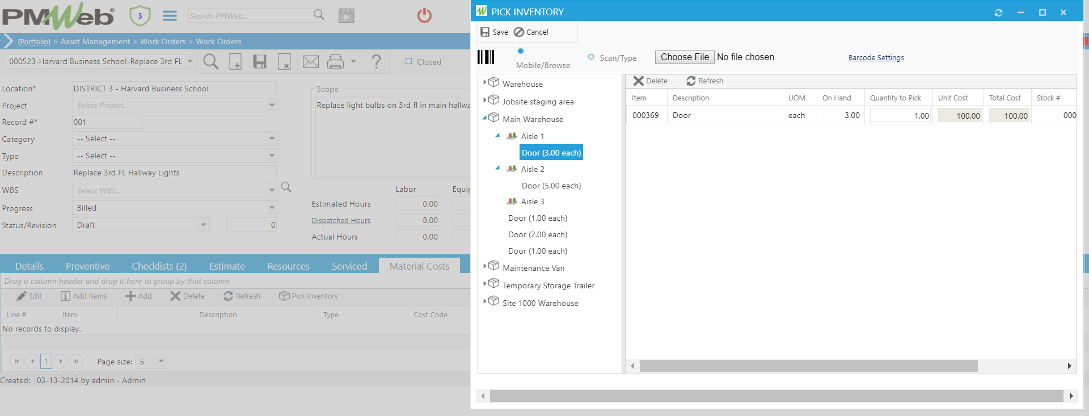Click Delete X icon in Pick Inventory grid
This screenshot has width=1089, height=416.
click(x=638, y=81)
